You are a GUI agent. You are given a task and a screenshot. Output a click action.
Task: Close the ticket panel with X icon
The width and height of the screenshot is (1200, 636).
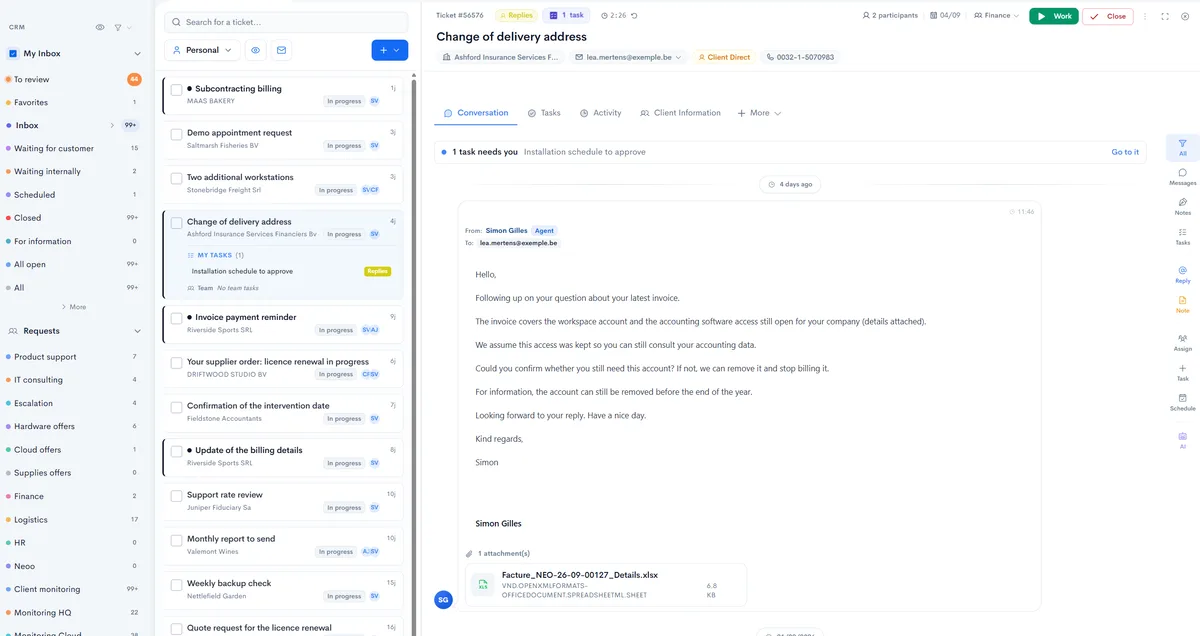pyautogui.click(x=1185, y=16)
